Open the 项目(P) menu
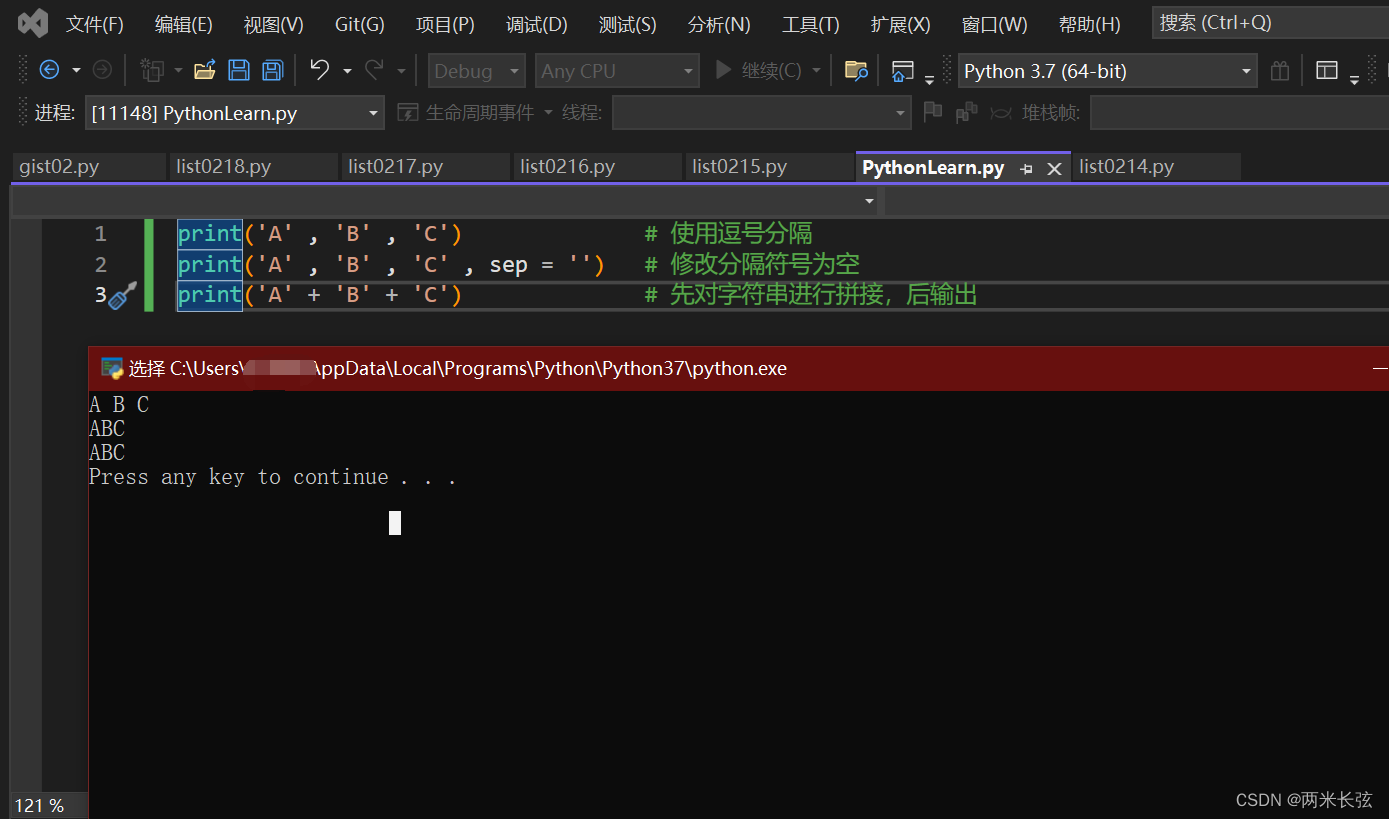This screenshot has width=1389, height=819. pos(445,24)
